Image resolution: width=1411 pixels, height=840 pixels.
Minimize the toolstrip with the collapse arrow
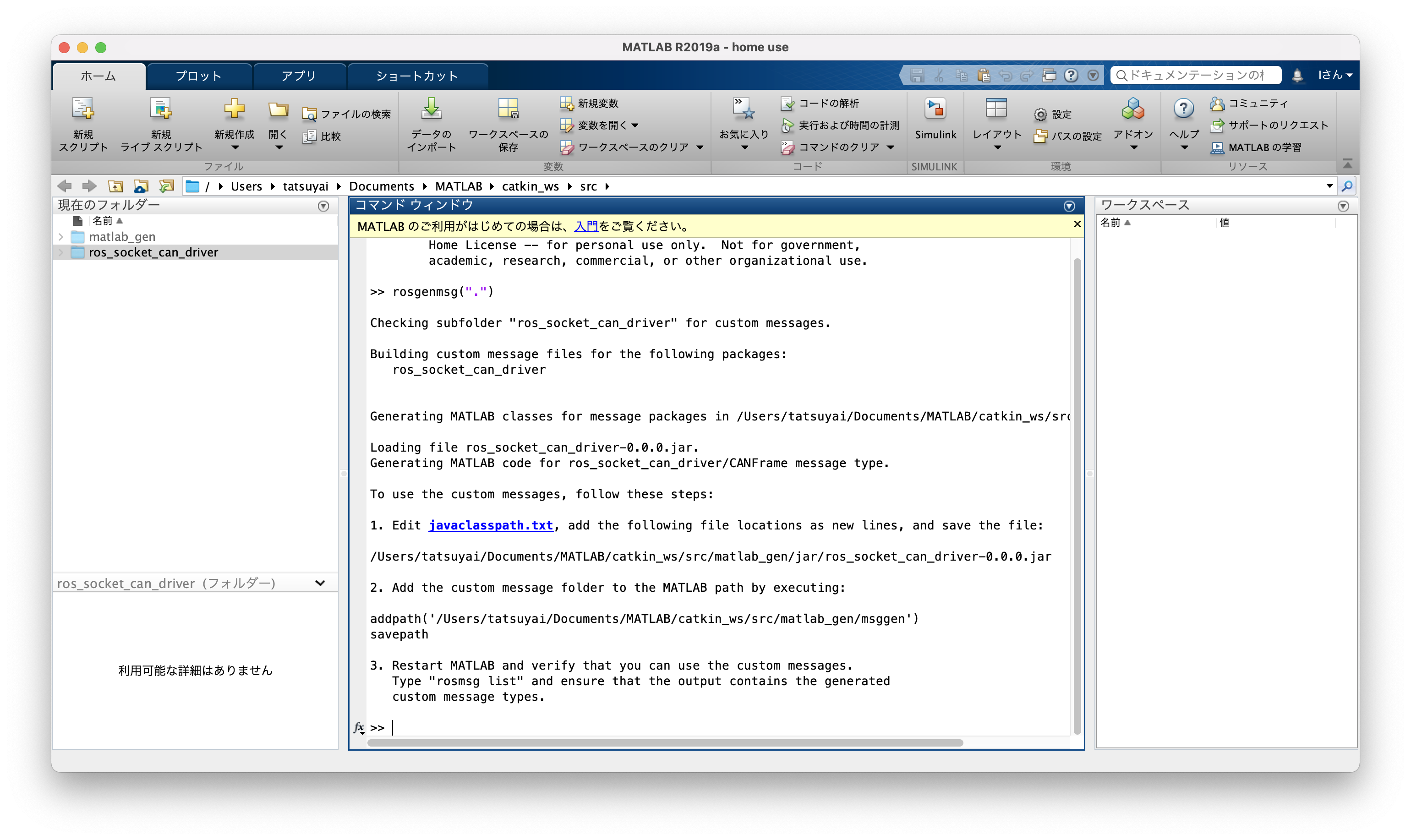tap(1347, 164)
